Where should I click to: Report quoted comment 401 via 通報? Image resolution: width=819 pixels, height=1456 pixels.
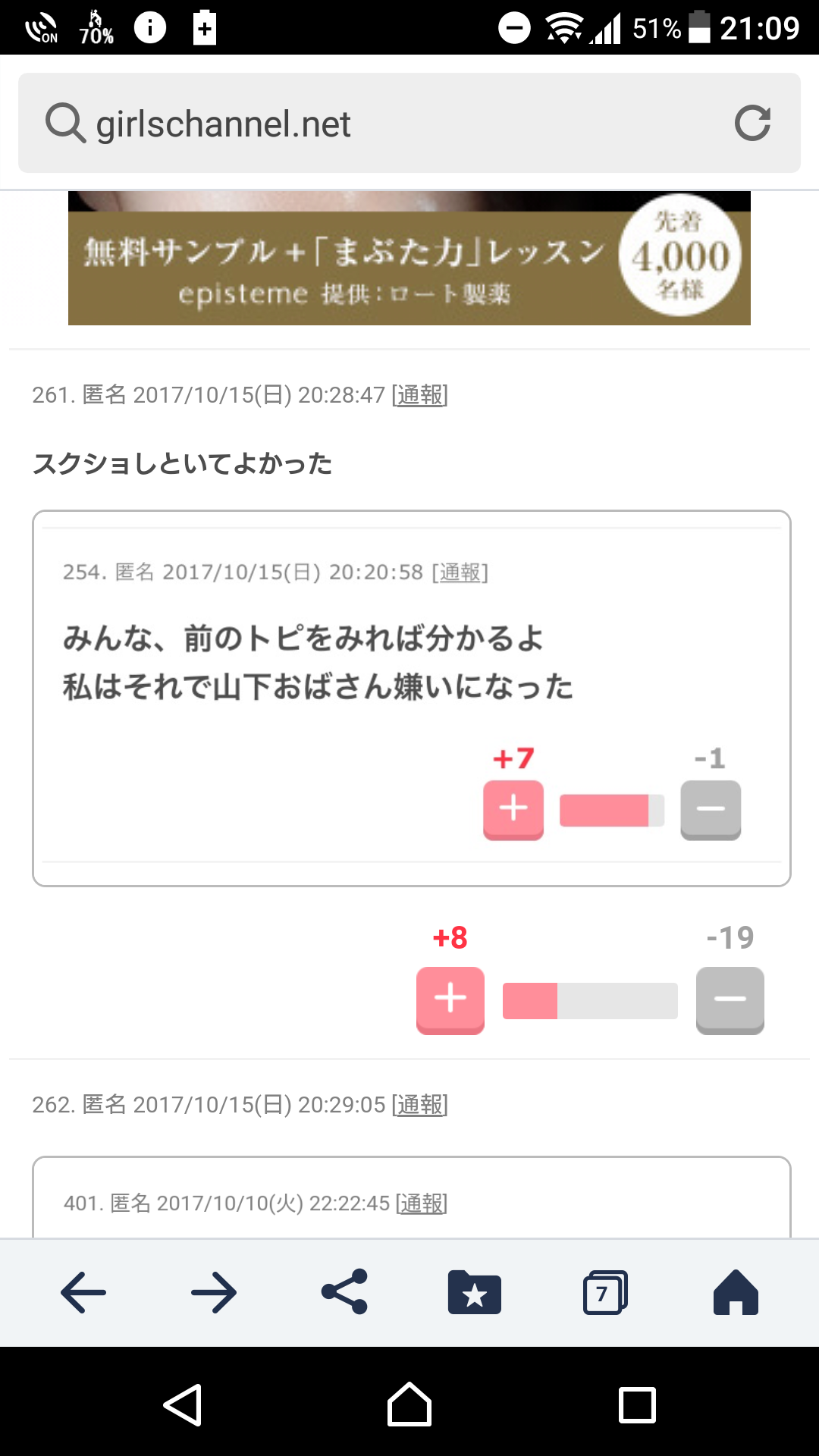pyautogui.click(x=422, y=1203)
